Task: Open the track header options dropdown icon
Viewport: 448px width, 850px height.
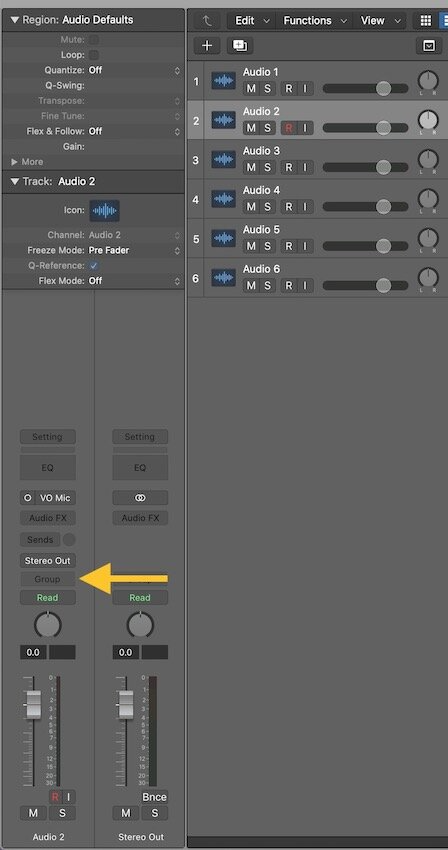Action: click(x=429, y=46)
